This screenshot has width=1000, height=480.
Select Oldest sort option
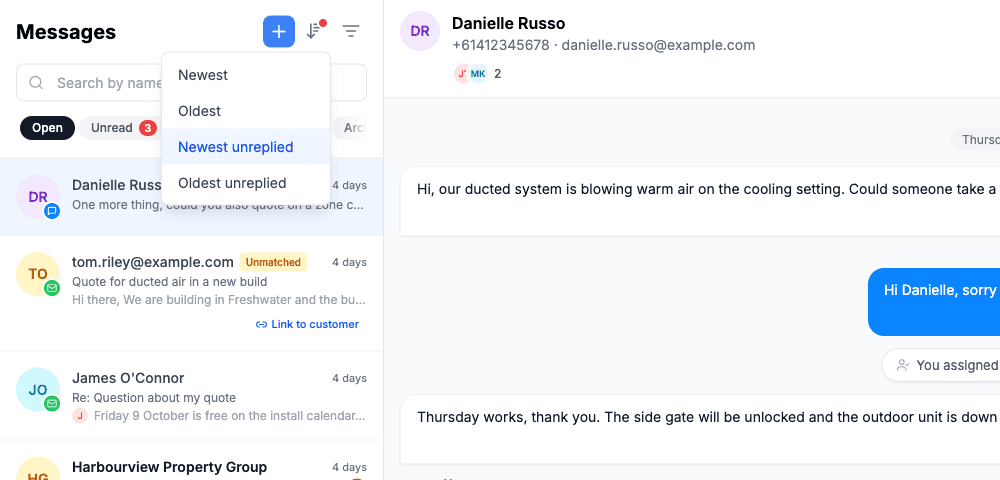[x=246, y=111]
